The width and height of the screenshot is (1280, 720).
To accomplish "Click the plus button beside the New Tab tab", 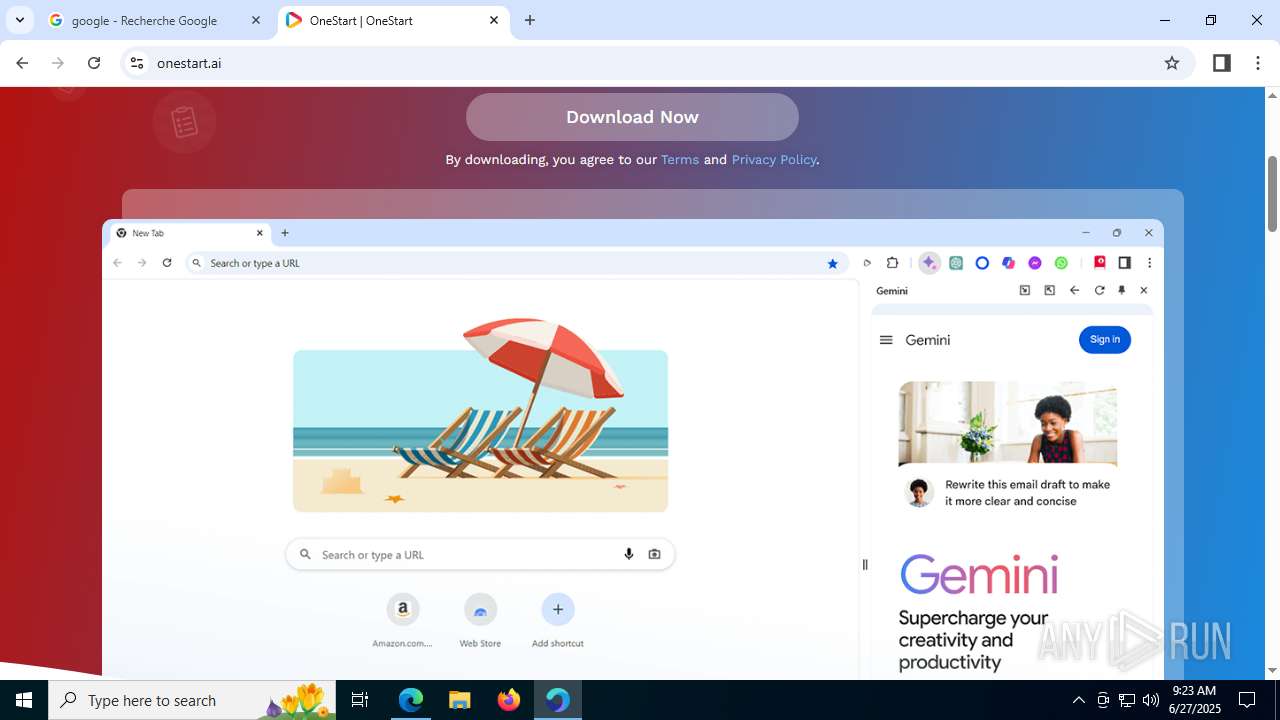I will click(285, 233).
